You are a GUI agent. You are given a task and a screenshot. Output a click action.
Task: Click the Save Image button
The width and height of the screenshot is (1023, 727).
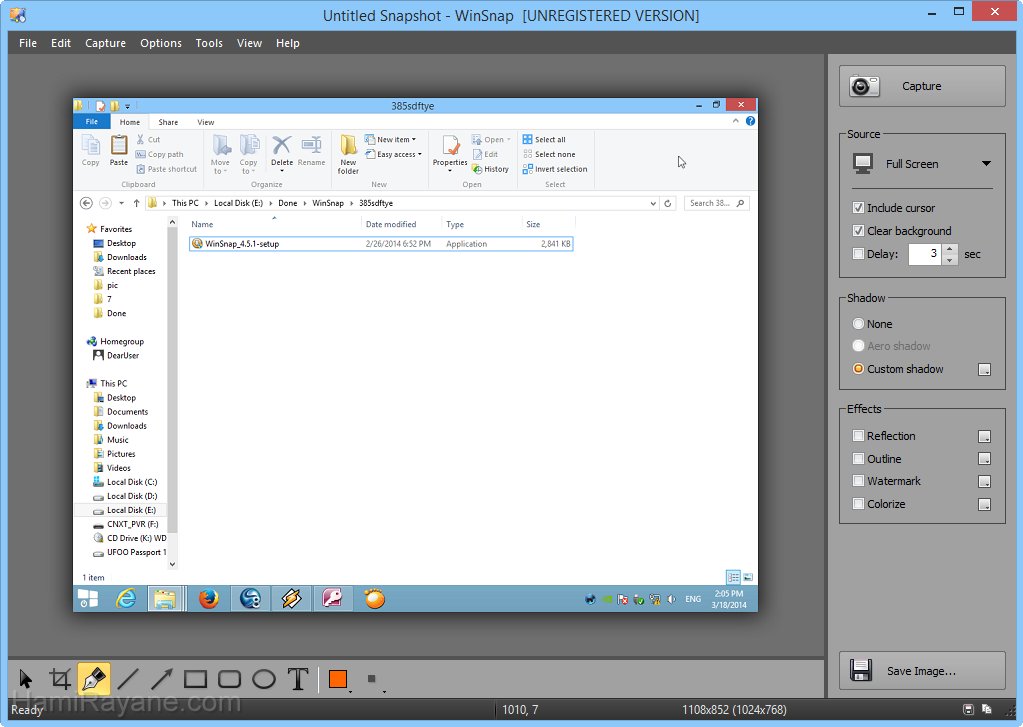(922, 671)
